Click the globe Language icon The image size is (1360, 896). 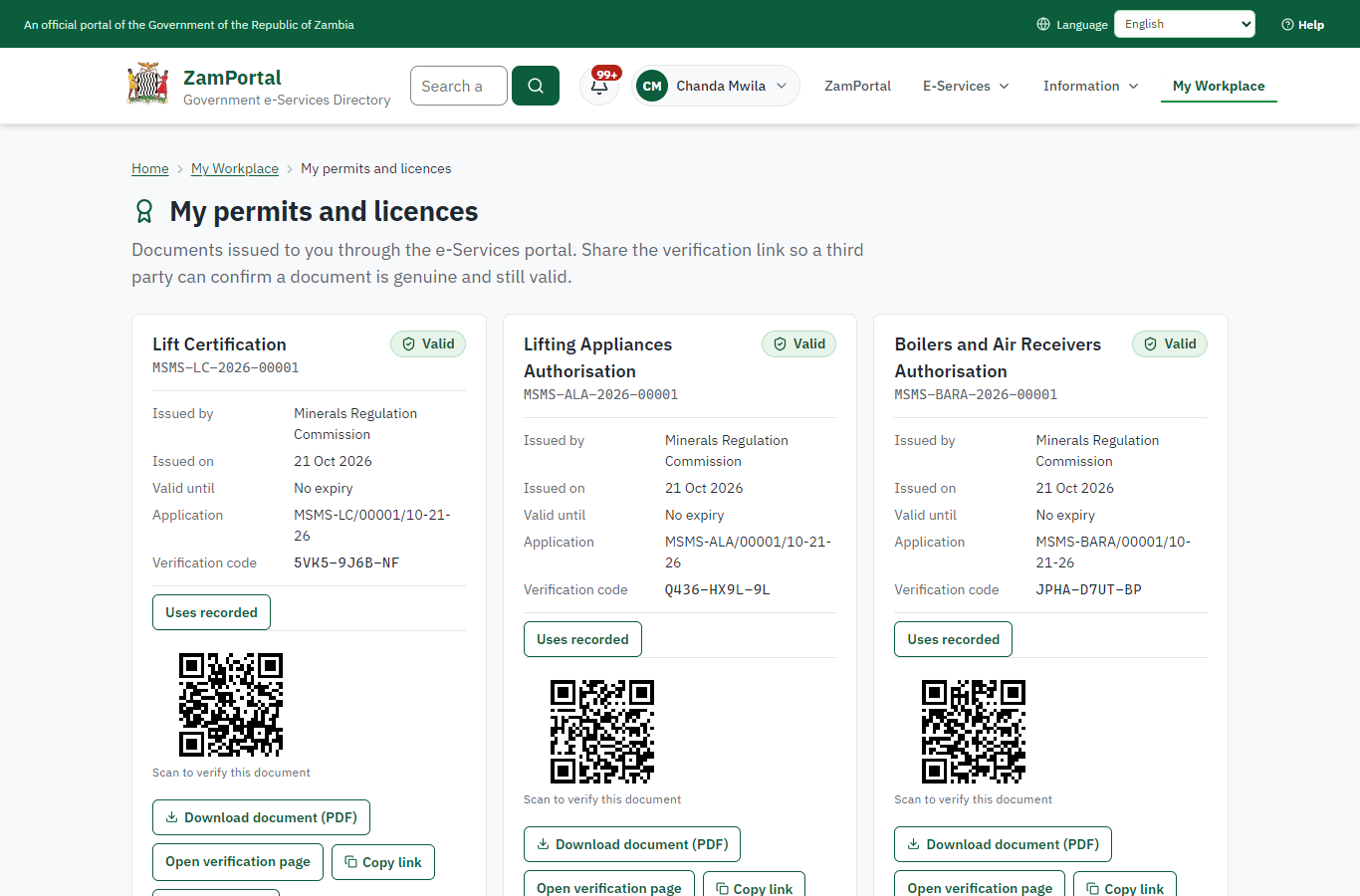tap(1043, 24)
